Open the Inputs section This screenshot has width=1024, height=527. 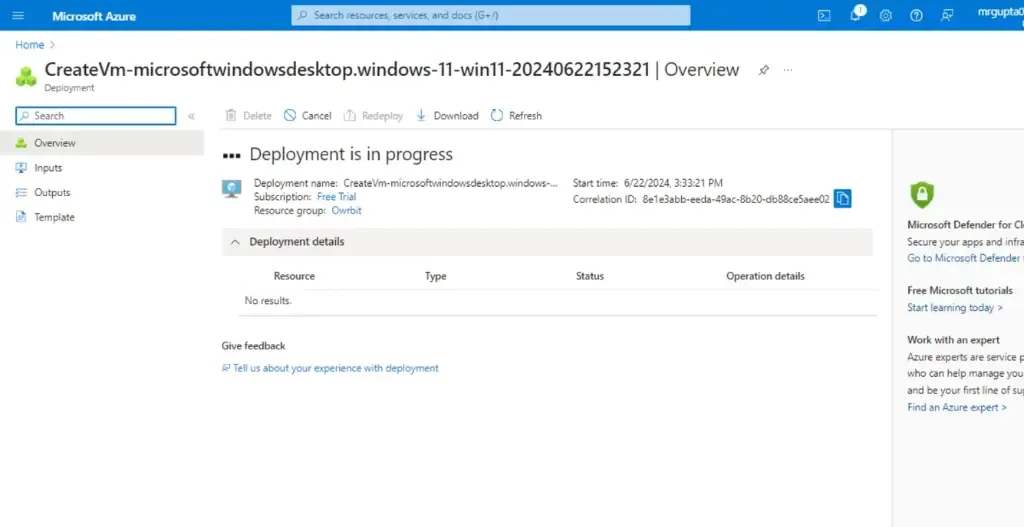(48, 168)
